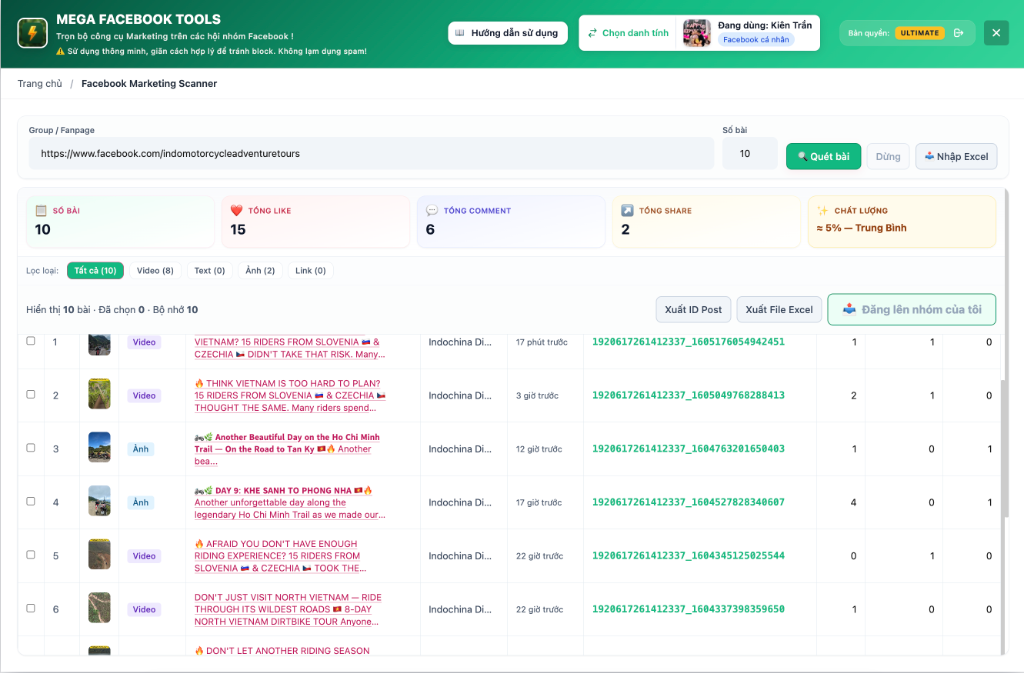Click the Group / Fanpage URL field

click(x=371, y=153)
